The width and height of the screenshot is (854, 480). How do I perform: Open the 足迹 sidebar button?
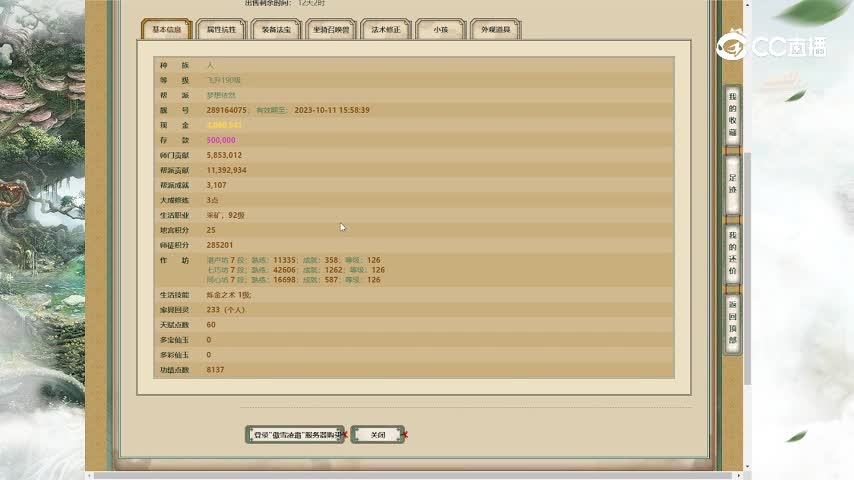coord(732,183)
